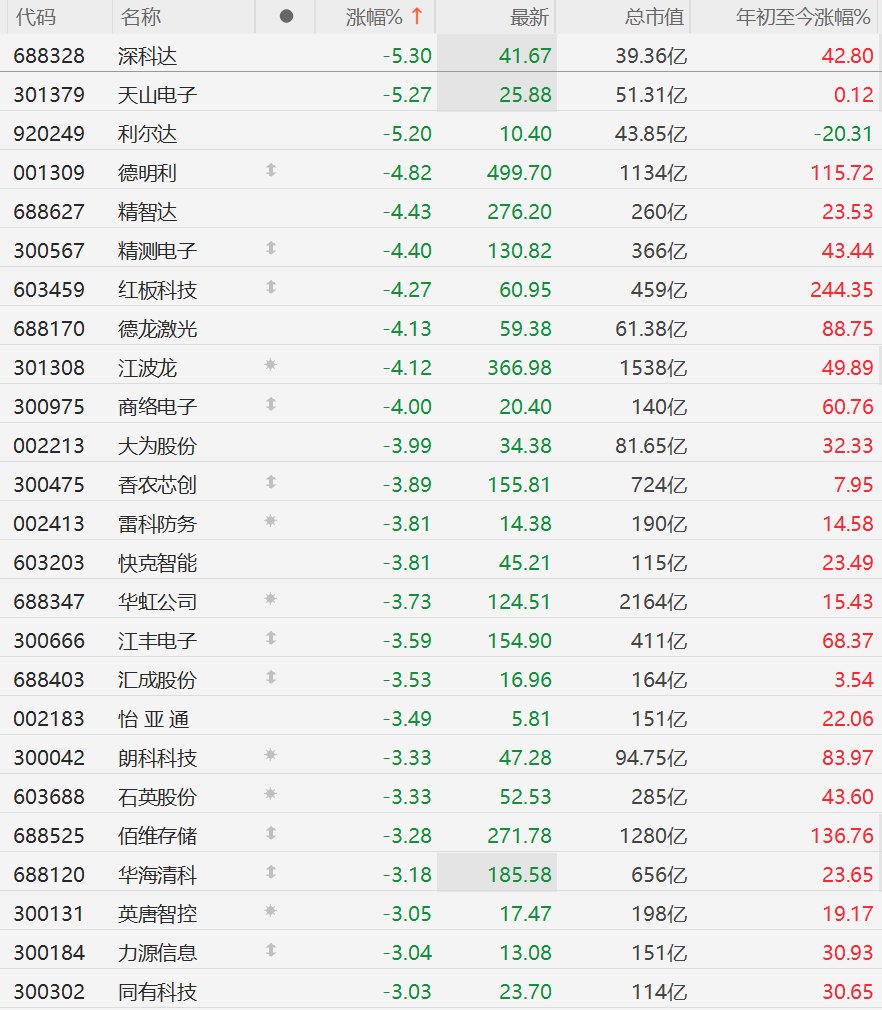Click the arrow icon beside 香农芯创
The height and width of the screenshot is (1010, 882).
pos(270,483)
